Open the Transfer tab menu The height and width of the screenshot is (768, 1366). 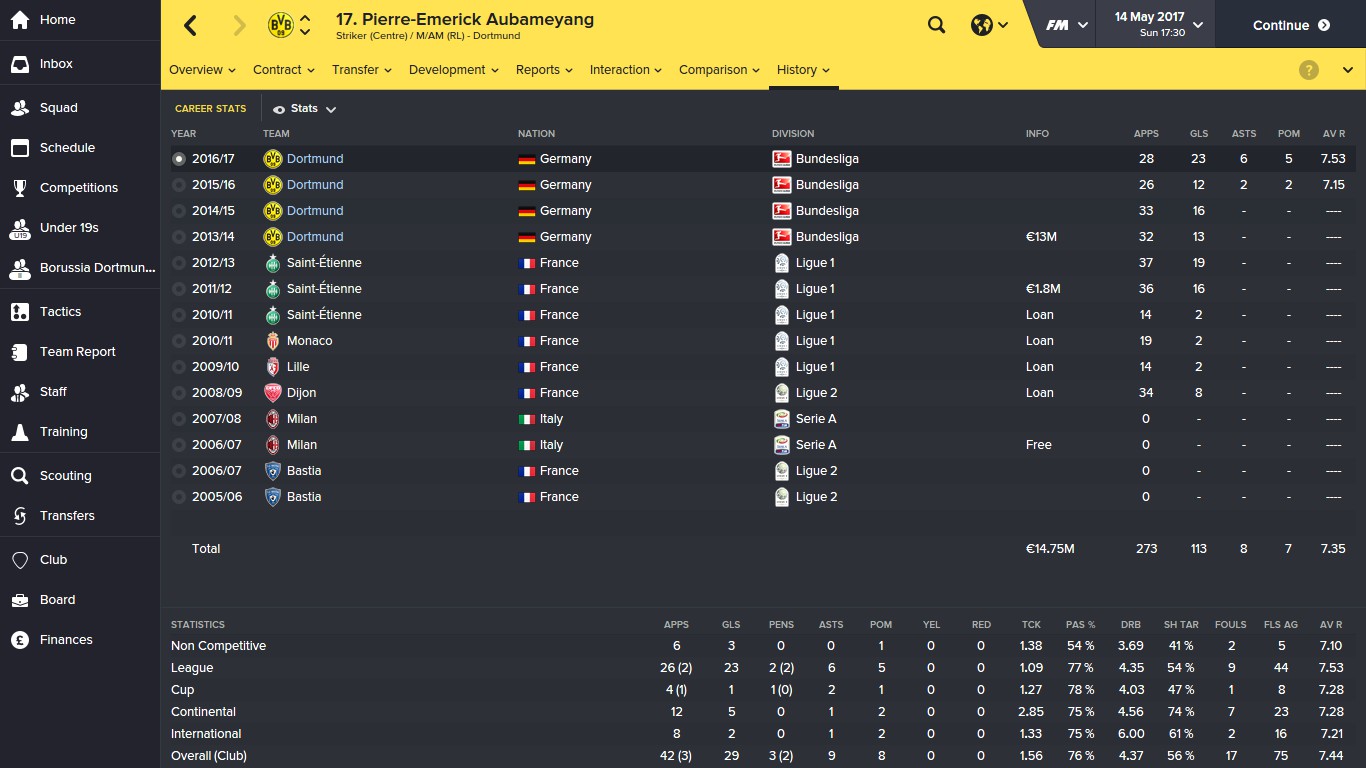click(361, 70)
